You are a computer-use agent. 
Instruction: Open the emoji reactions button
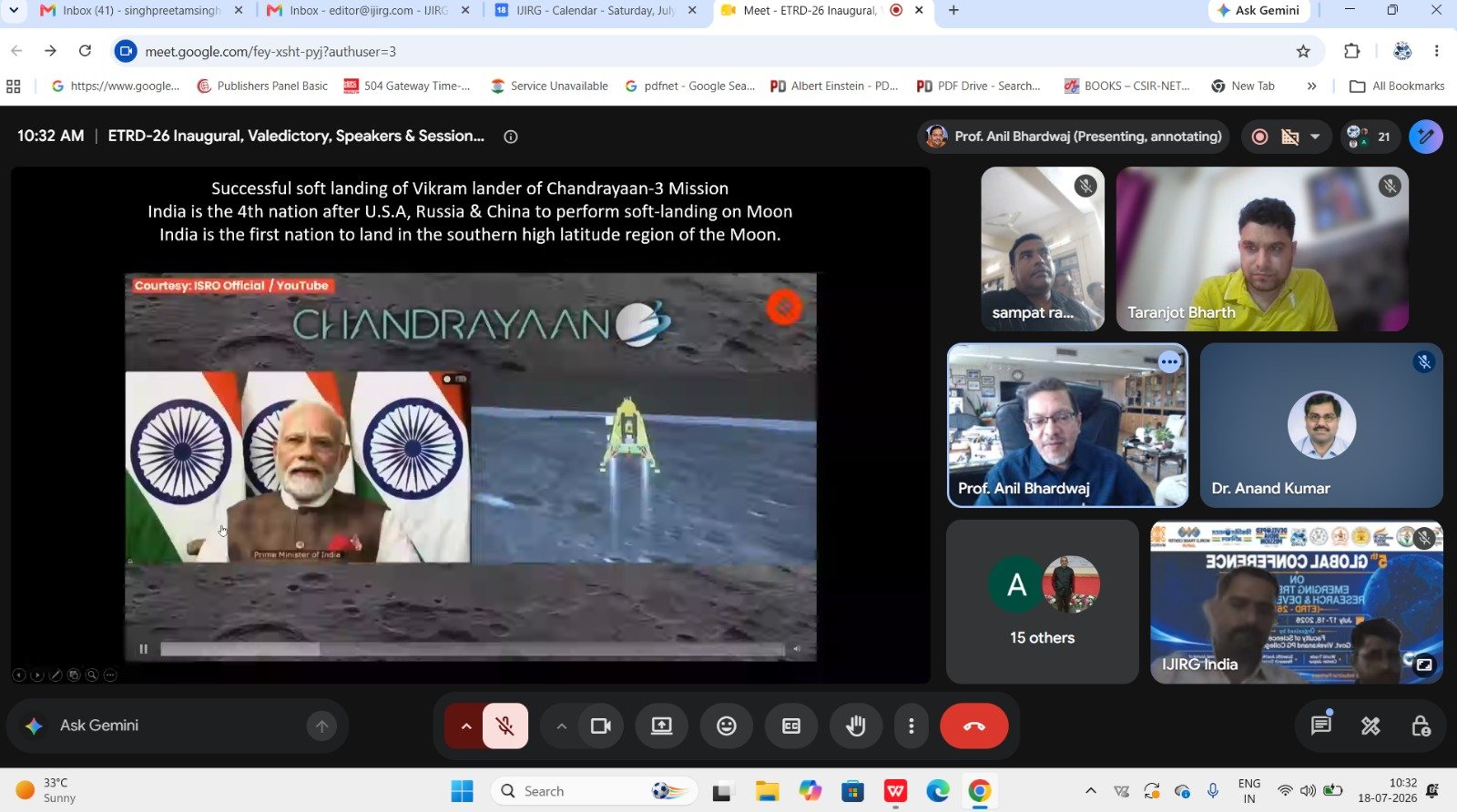[726, 726]
